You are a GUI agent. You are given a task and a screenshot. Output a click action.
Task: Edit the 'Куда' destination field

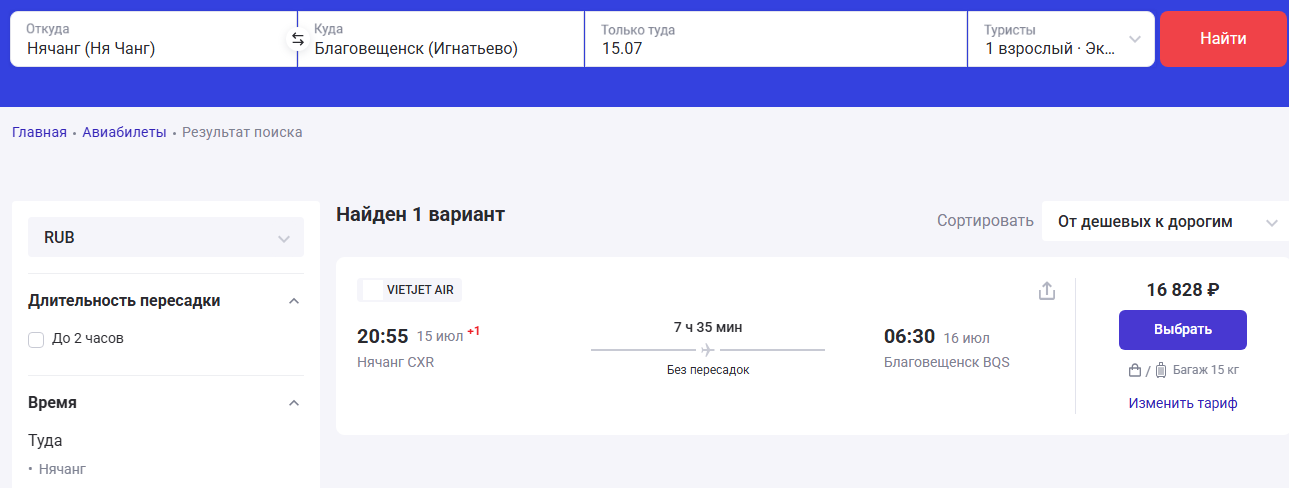440,40
